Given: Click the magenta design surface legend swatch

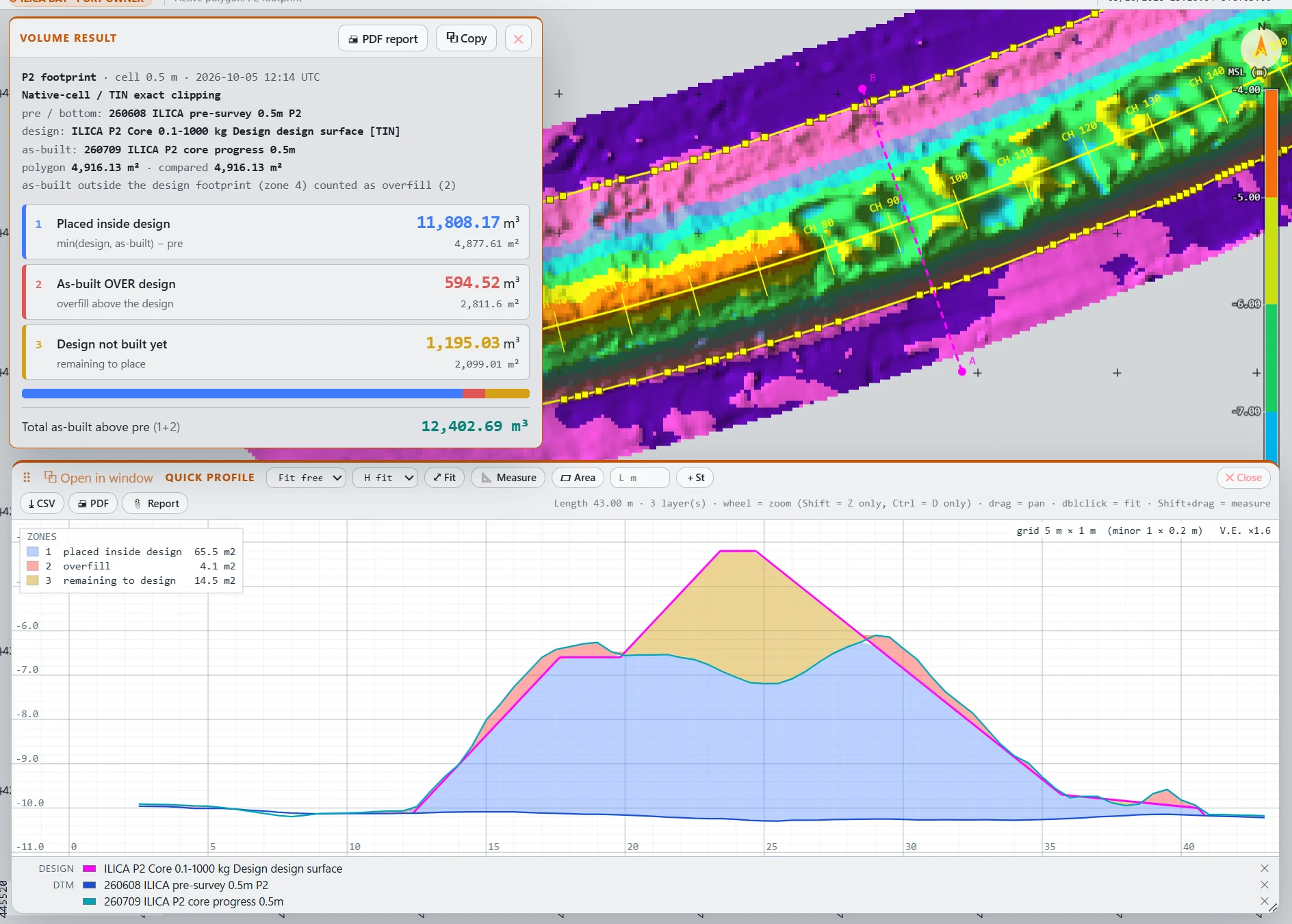Looking at the screenshot, I should tap(89, 869).
